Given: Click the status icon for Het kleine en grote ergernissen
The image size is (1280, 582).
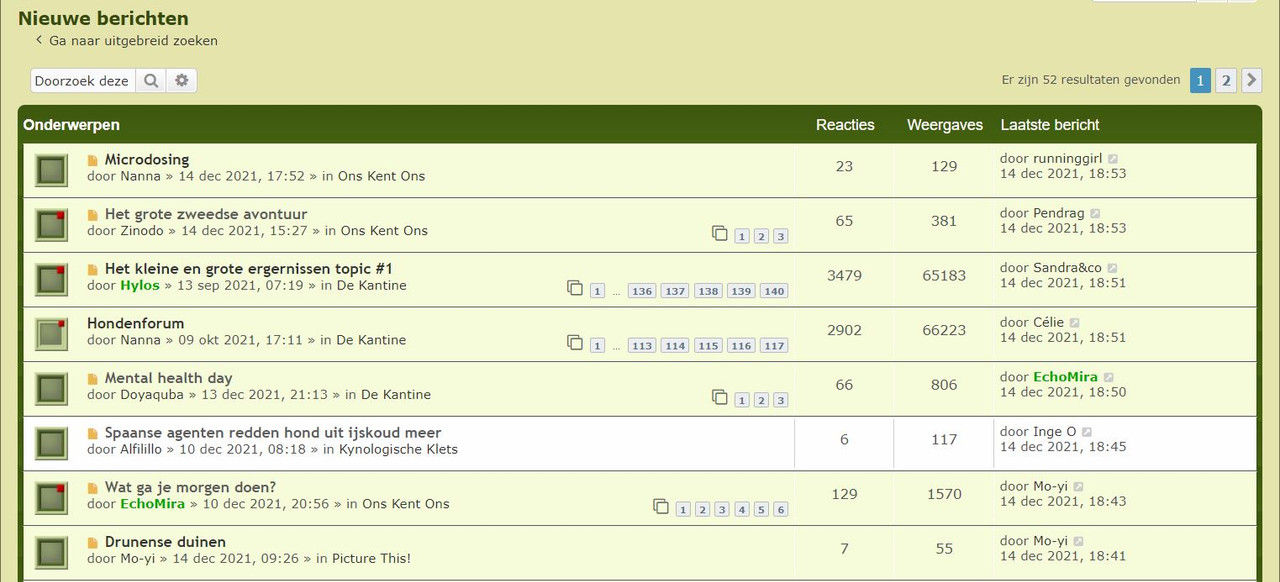Looking at the screenshot, I should point(51,279).
